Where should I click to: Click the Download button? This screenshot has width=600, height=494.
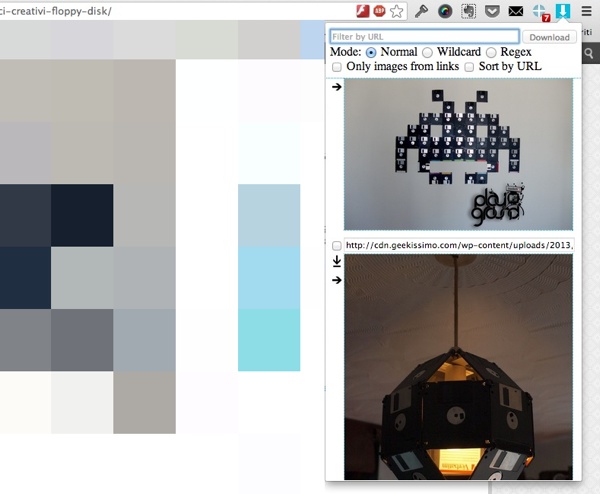(549, 37)
